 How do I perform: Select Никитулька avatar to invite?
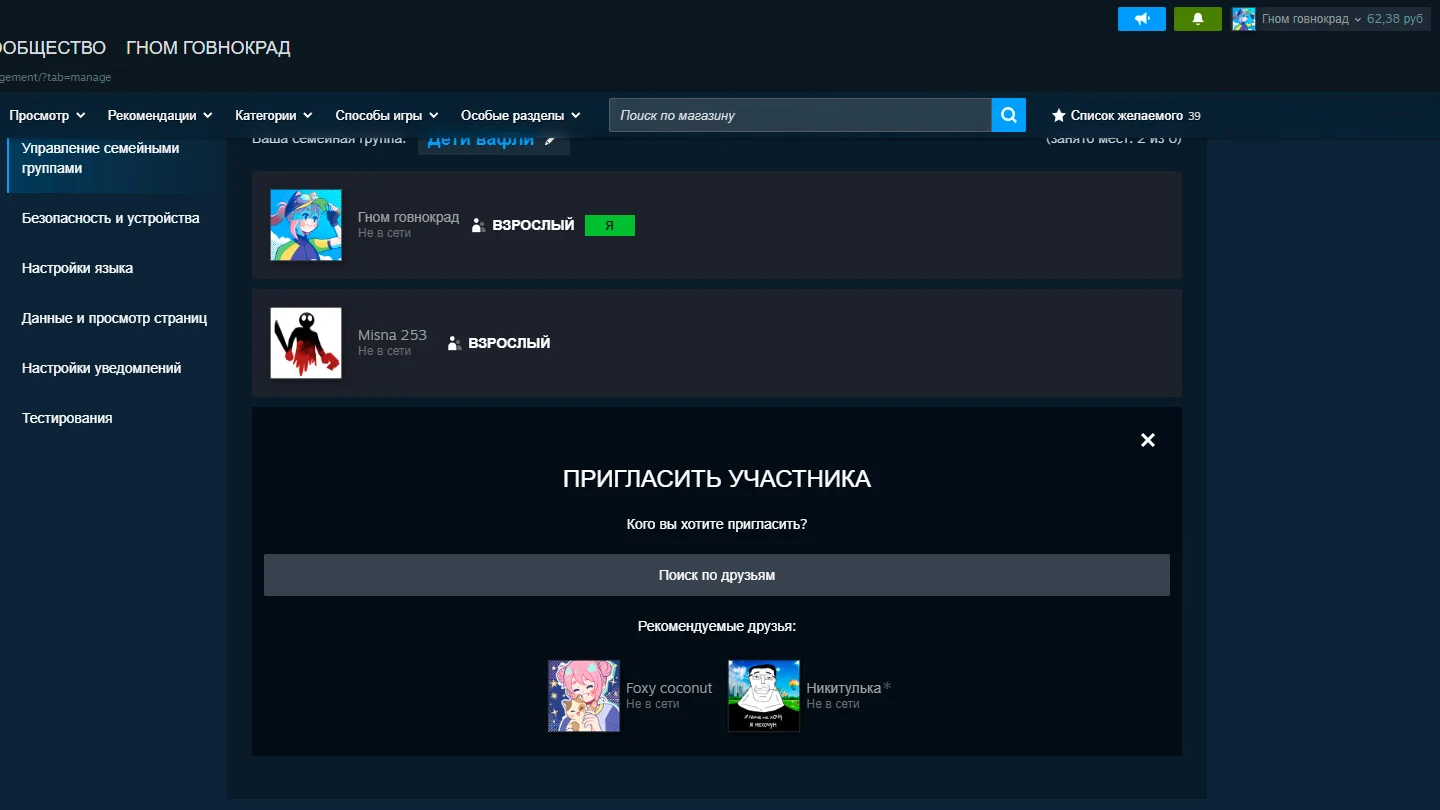(x=764, y=696)
